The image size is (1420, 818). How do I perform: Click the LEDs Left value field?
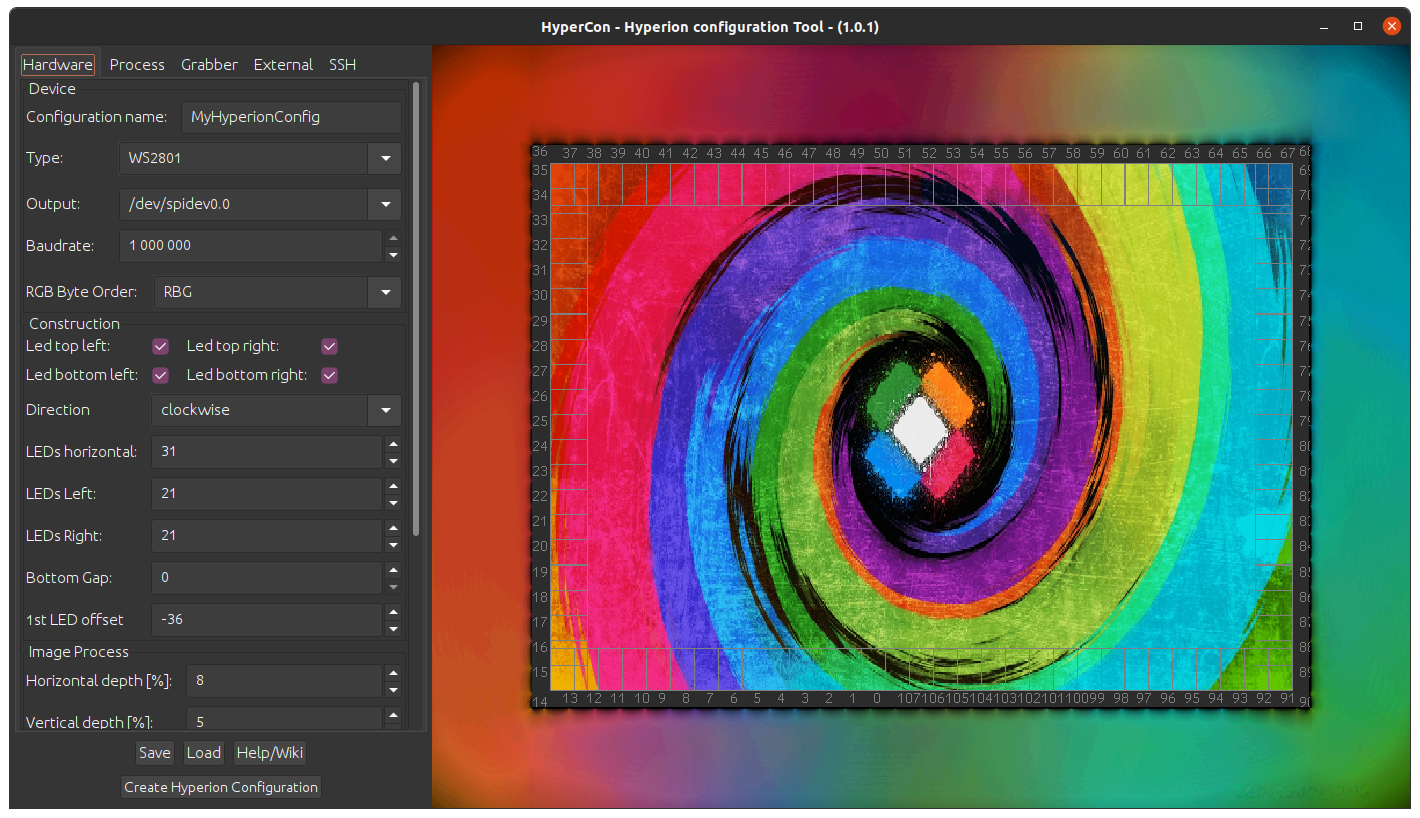point(267,493)
